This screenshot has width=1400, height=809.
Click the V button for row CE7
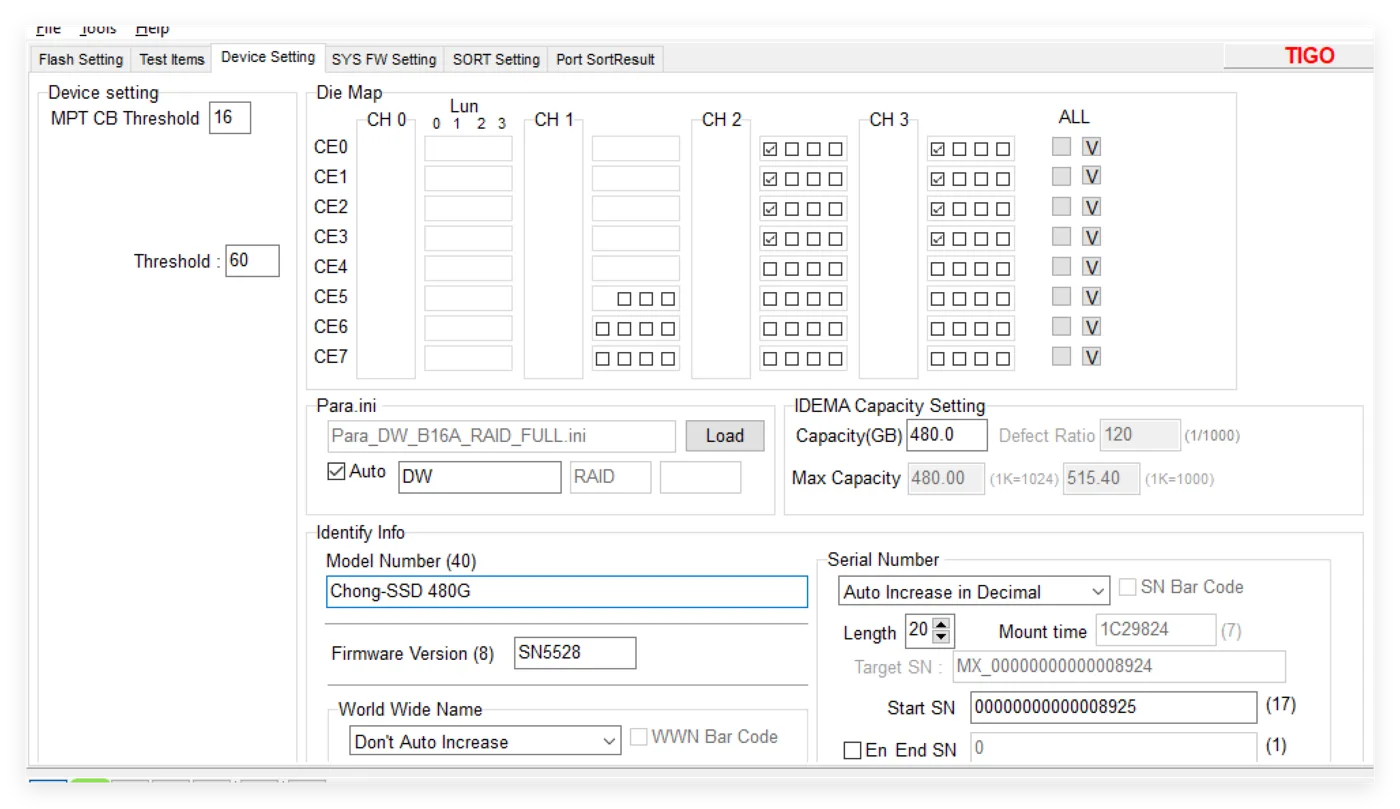(1092, 357)
